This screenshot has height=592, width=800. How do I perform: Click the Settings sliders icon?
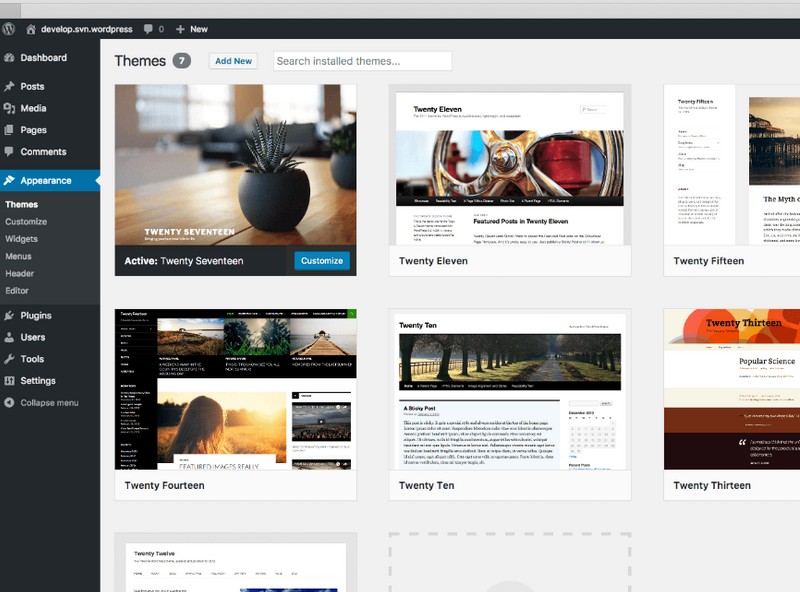pos(9,381)
